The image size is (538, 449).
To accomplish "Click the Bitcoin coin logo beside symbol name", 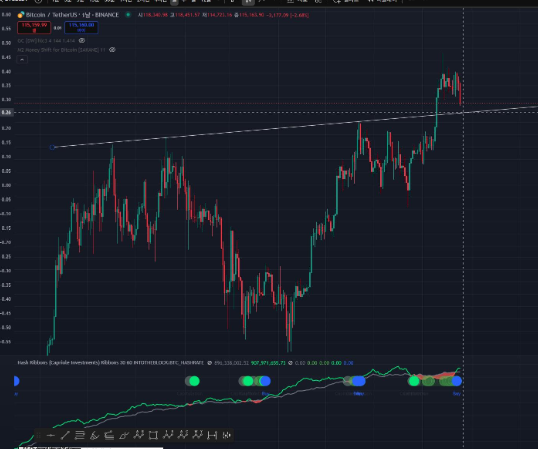I will (x=21, y=15).
